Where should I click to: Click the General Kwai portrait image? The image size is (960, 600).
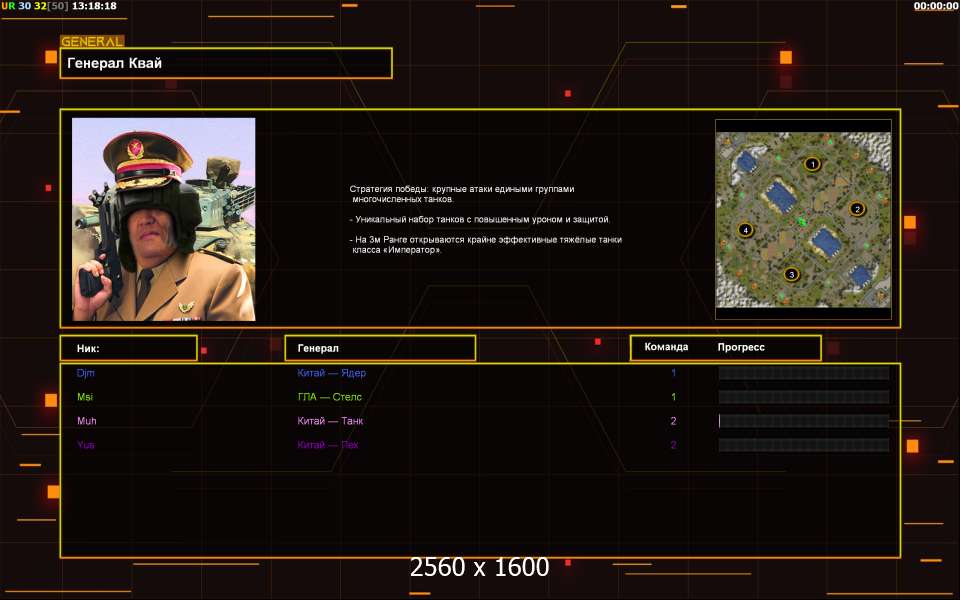163,219
